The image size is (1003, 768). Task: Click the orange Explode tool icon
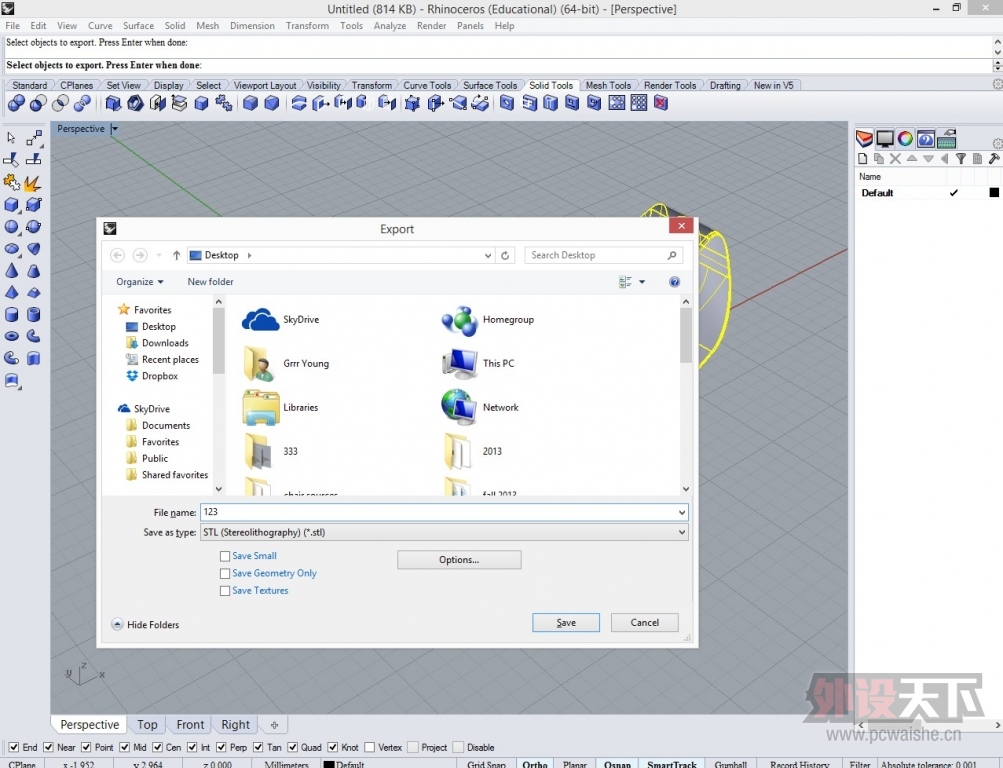click(x=33, y=183)
